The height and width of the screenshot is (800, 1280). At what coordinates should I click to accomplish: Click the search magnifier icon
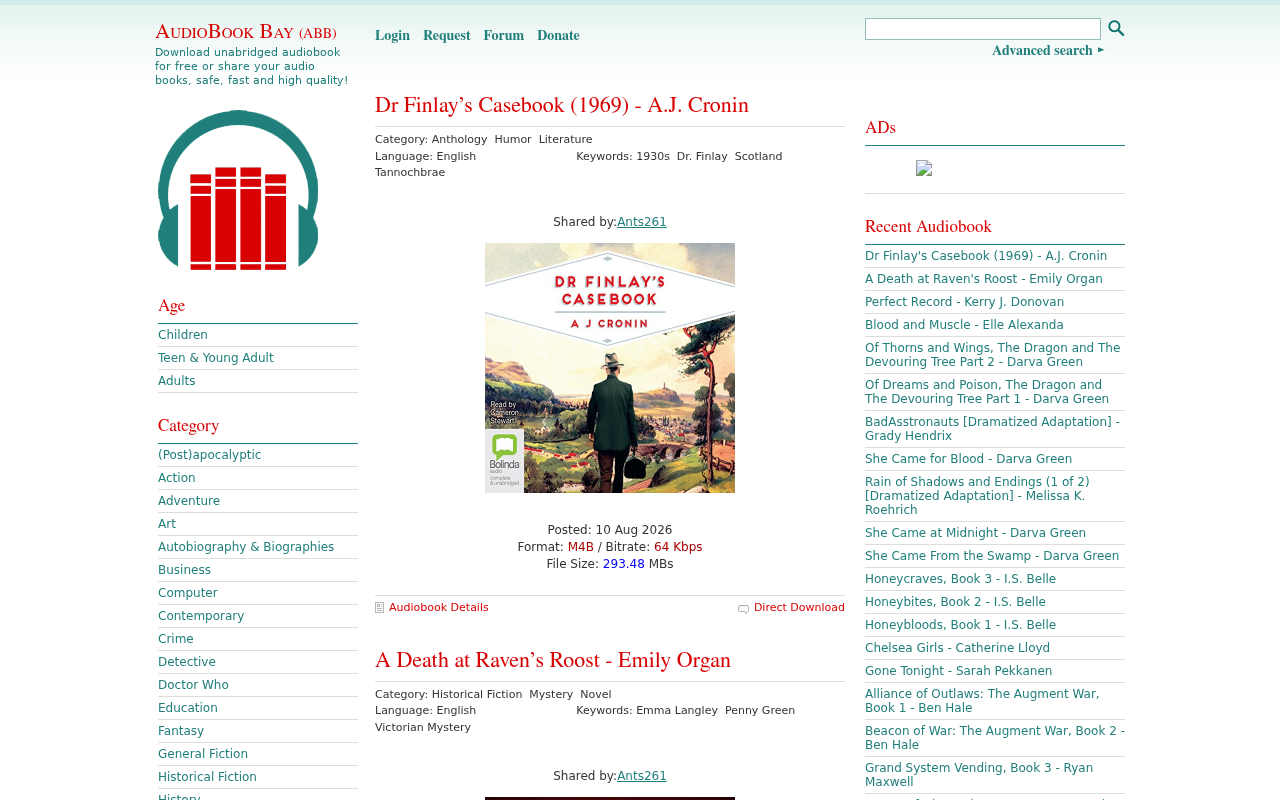tap(1116, 29)
